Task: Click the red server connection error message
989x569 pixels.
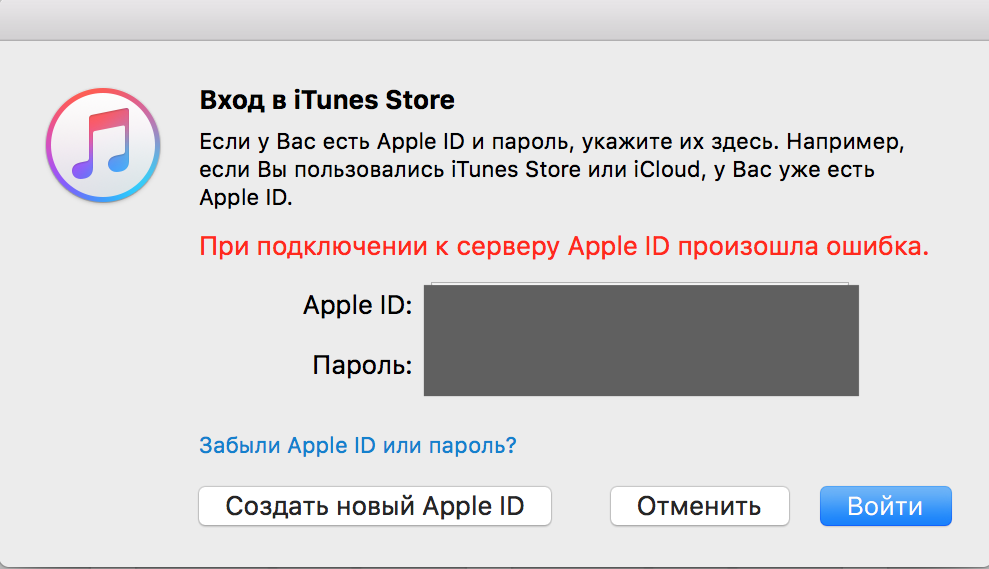Action: click(564, 247)
